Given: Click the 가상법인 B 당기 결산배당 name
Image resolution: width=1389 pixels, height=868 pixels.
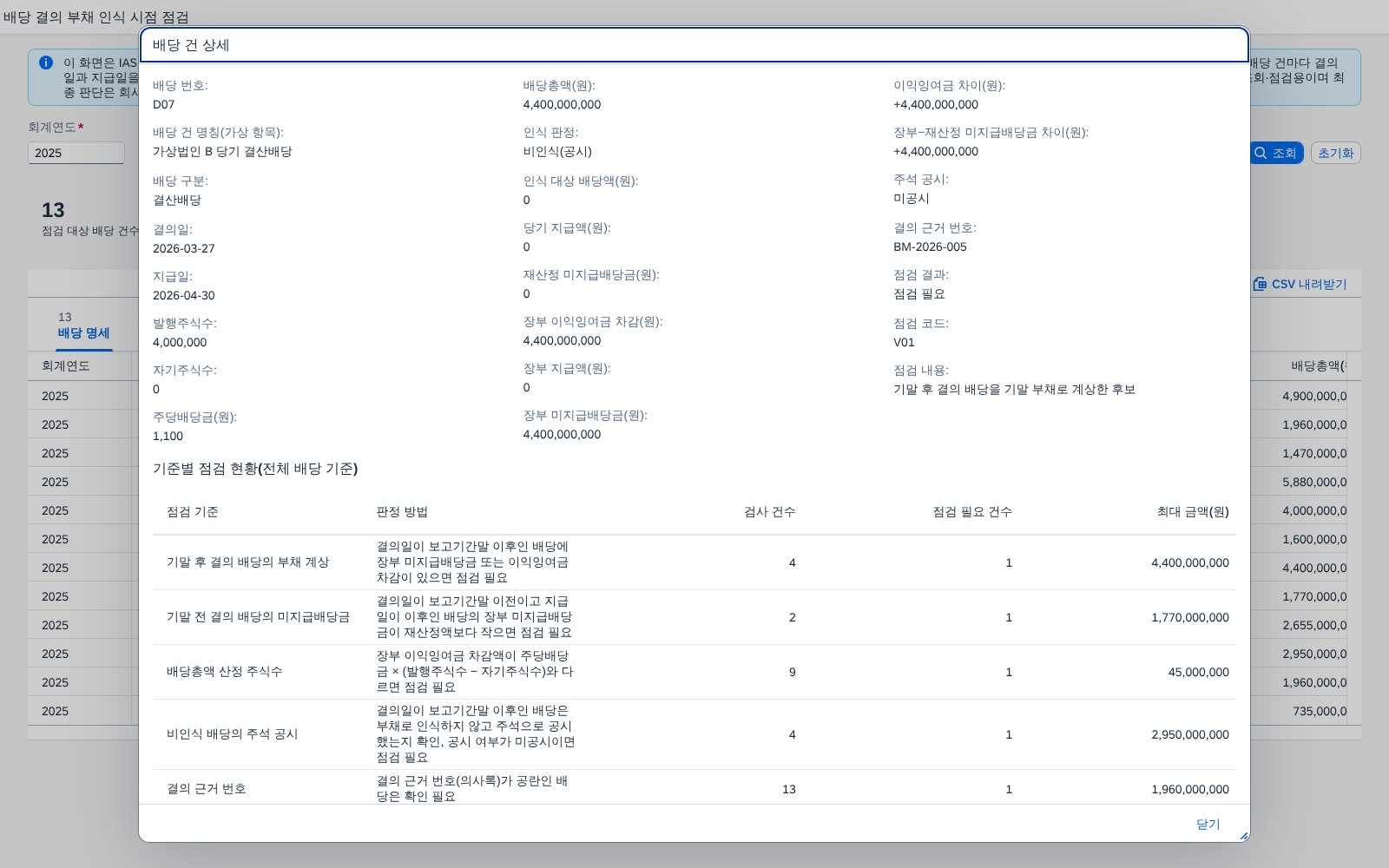Looking at the screenshot, I should [x=222, y=151].
